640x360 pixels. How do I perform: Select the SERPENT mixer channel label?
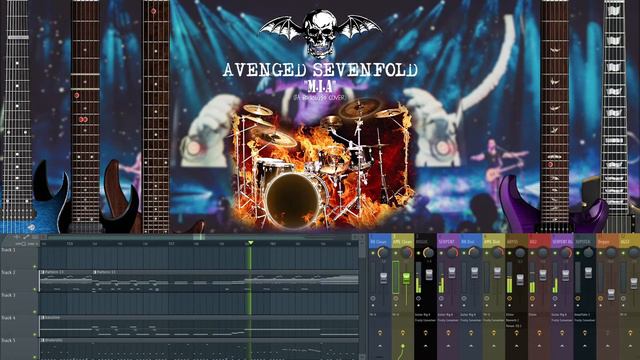pos(448,242)
